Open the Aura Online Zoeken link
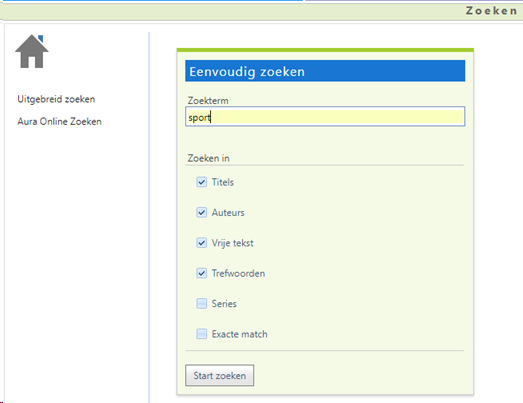 (x=59, y=121)
